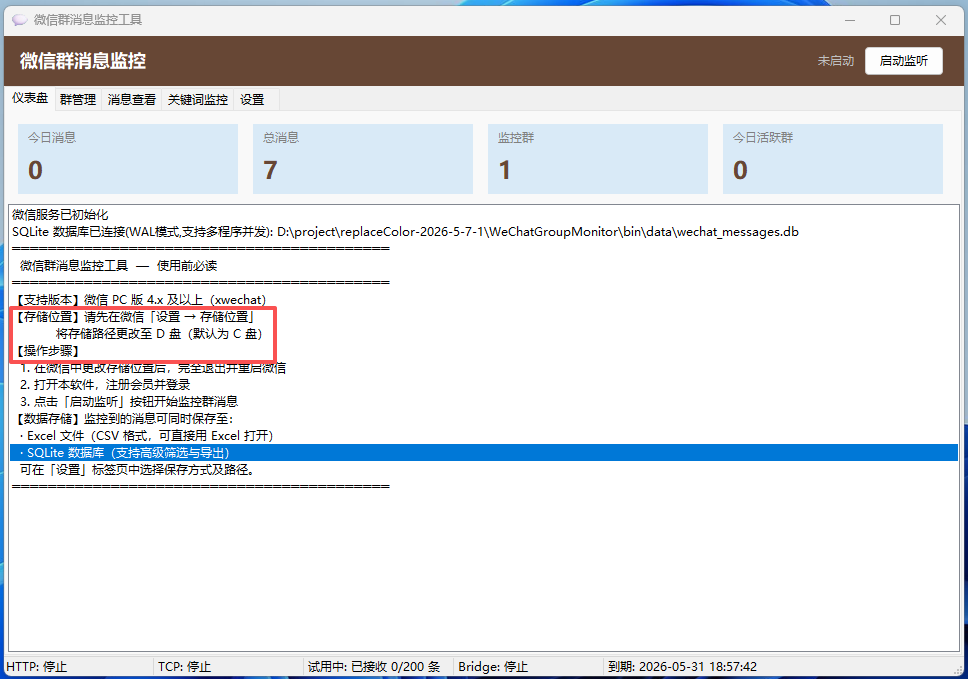968x679 pixels.
Task: Select the line 可在「设置」标签页中选择保存方式
Action: (x=484, y=470)
